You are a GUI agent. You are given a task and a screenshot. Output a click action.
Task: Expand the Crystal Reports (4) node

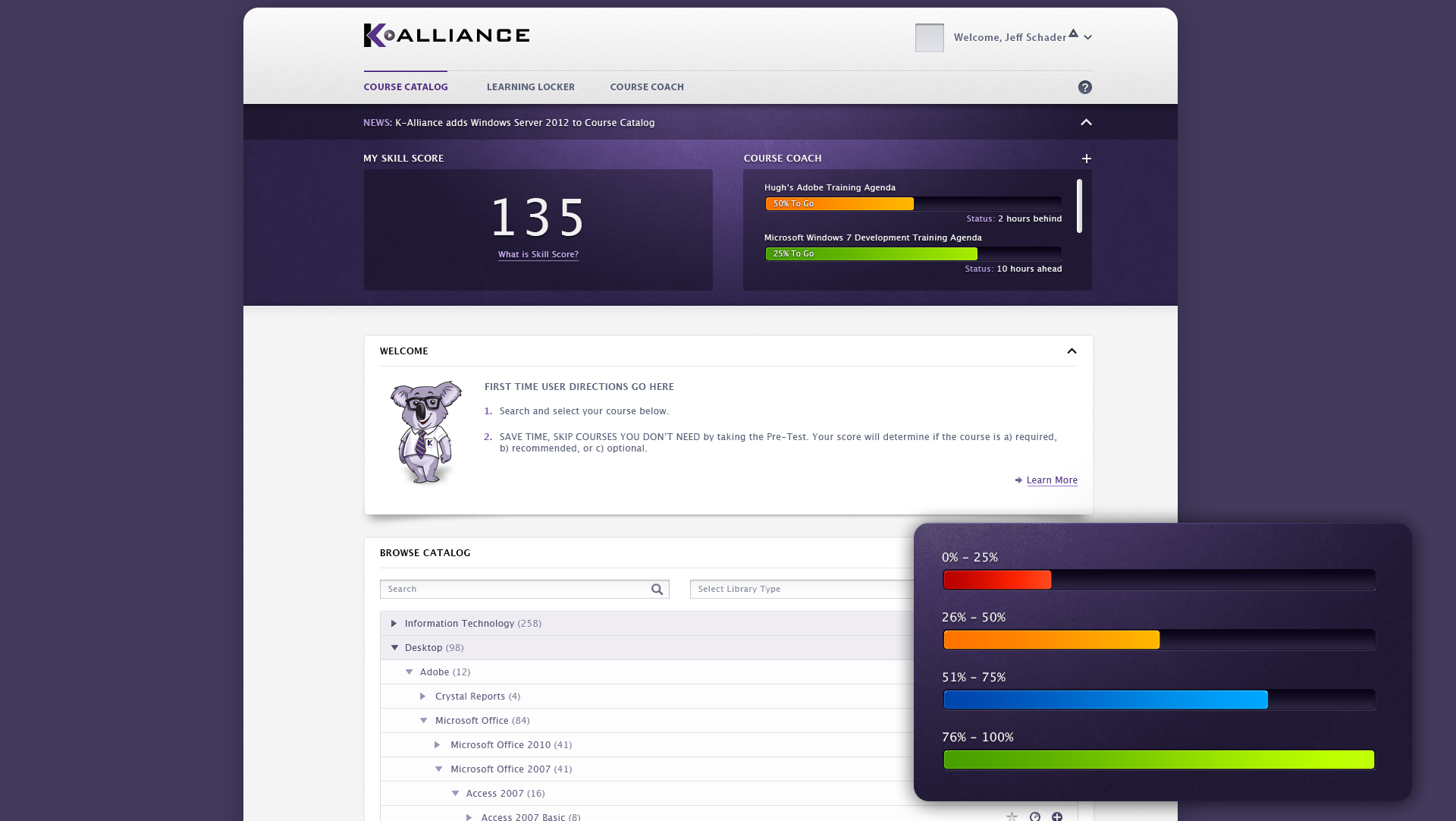tap(423, 697)
